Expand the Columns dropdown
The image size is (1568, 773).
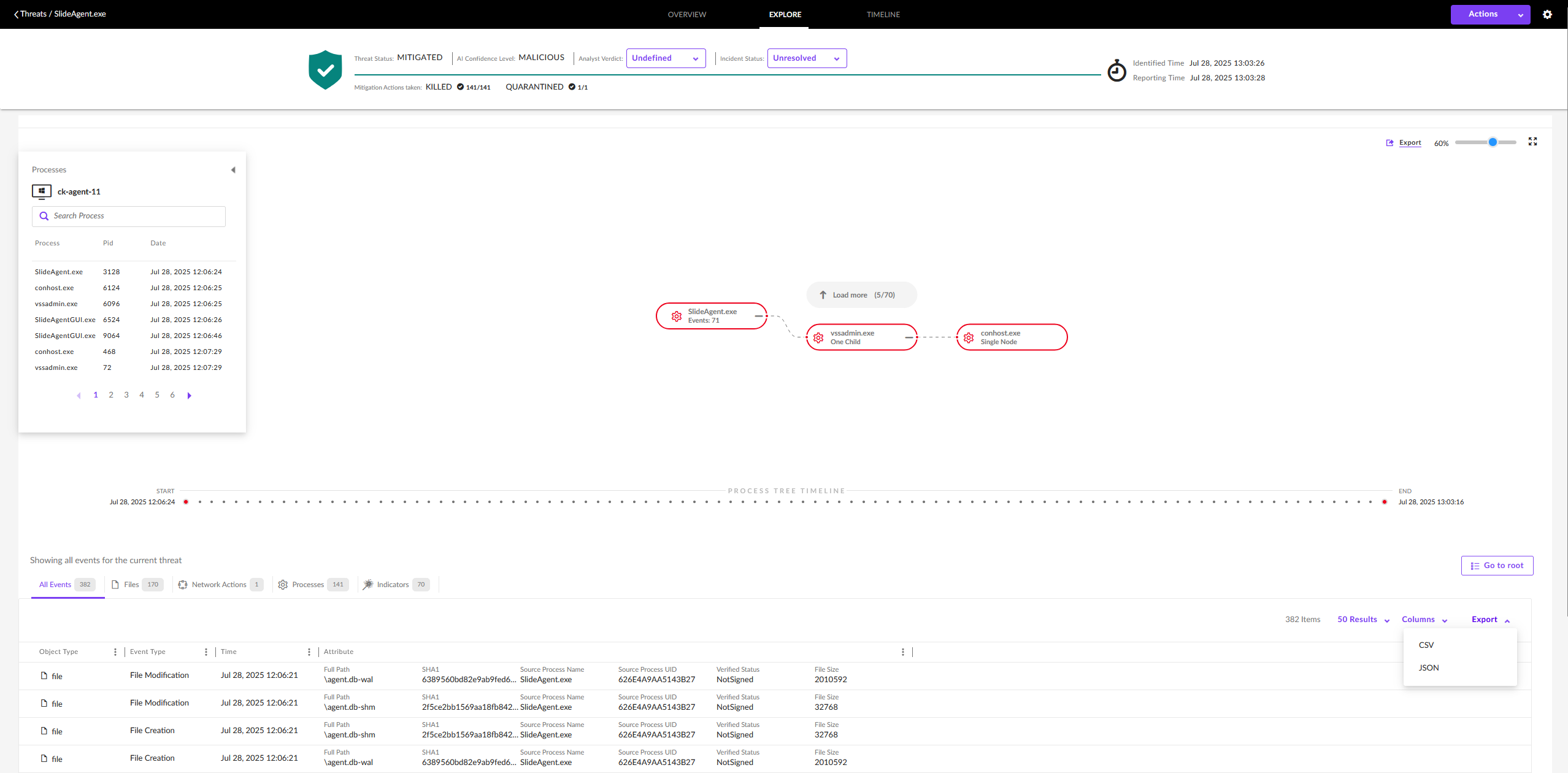pyautogui.click(x=1424, y=620)
